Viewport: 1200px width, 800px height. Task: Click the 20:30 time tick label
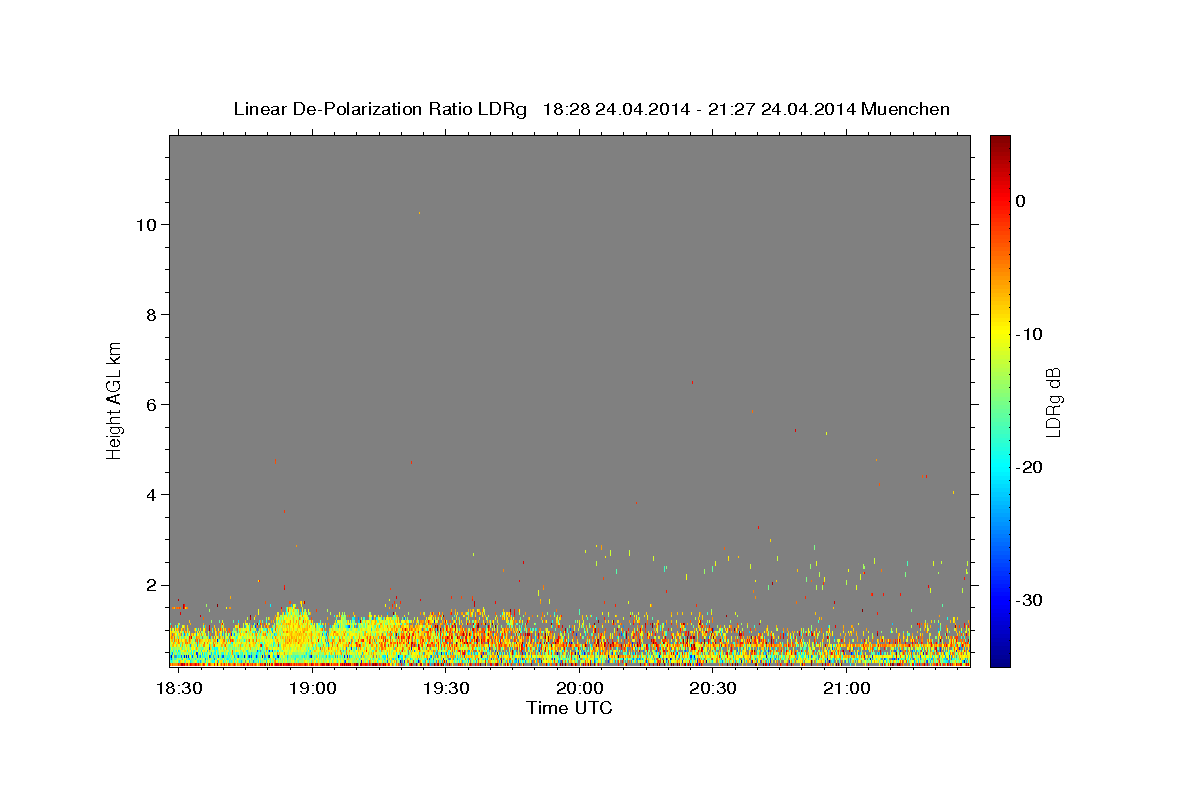(x=713, y=689)
